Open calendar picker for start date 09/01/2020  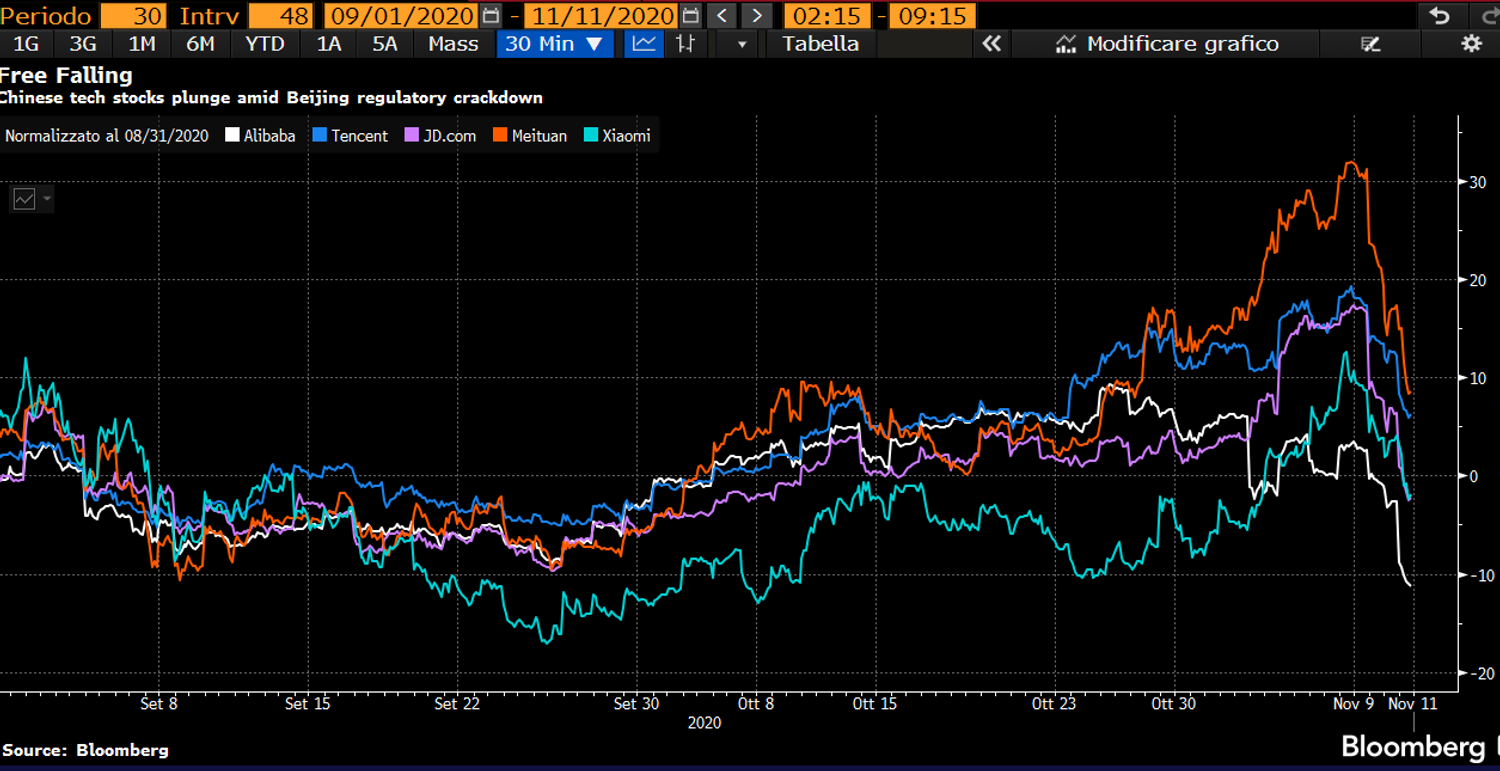pos(490,15)
